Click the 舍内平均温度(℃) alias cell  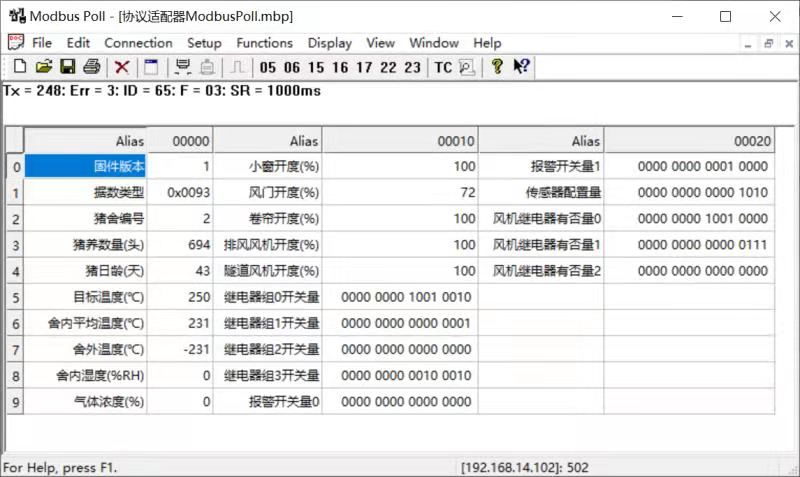pos(85,323)
